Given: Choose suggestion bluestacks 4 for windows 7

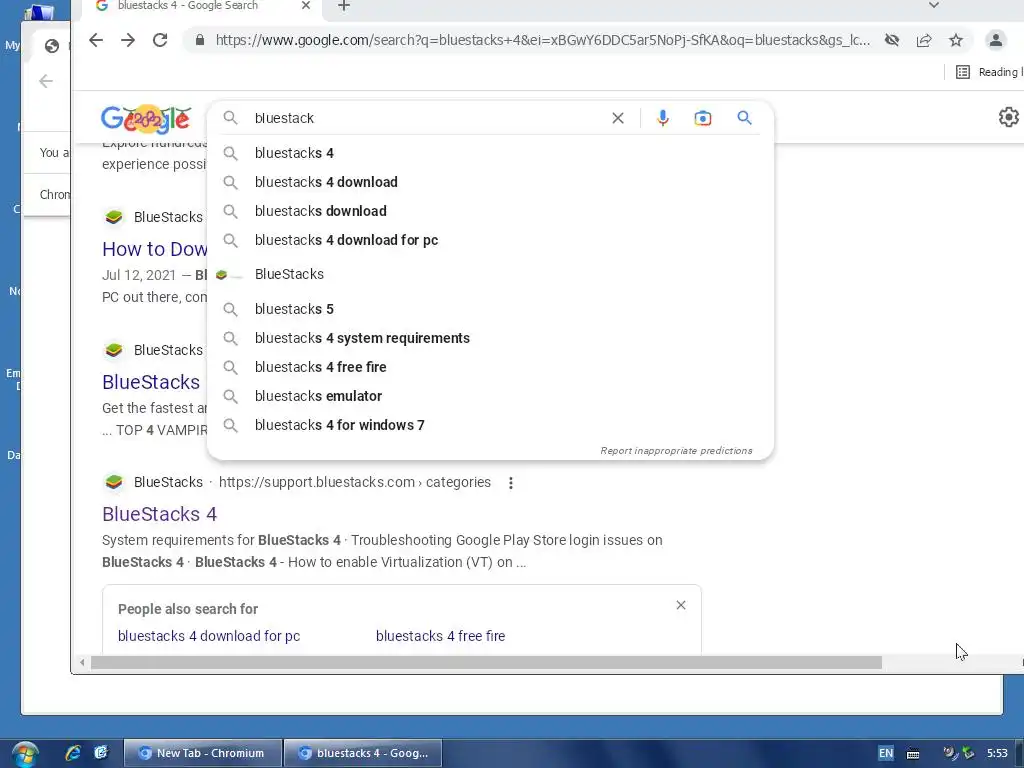Looking at the screenshot, I should pos(490,425).
